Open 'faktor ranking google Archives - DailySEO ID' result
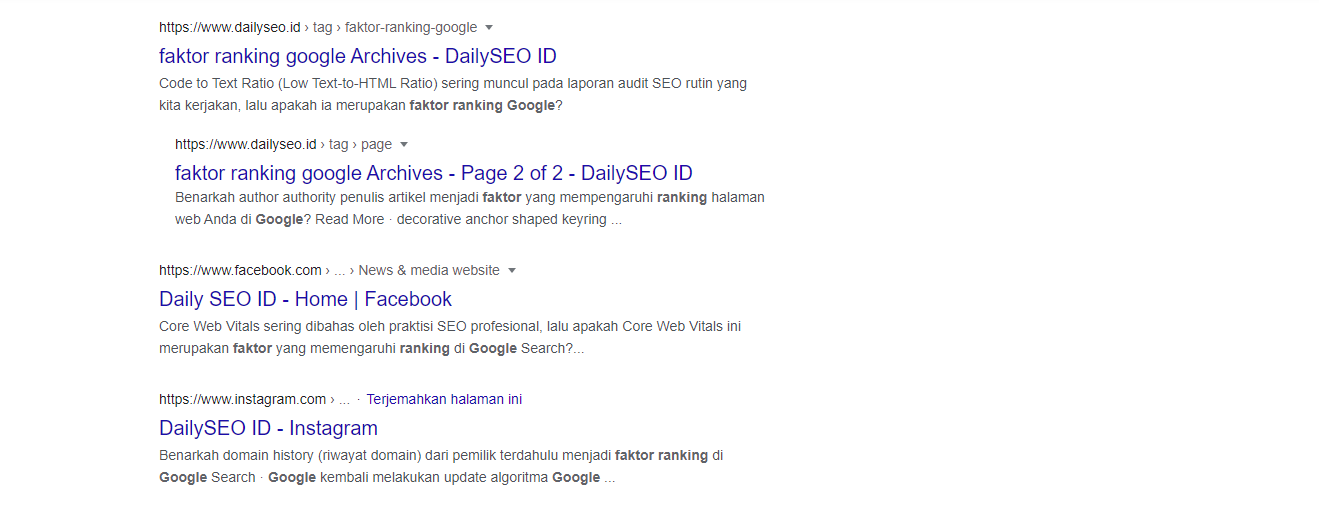Screen dimensions: 1319x515 (x=357, y=56)
